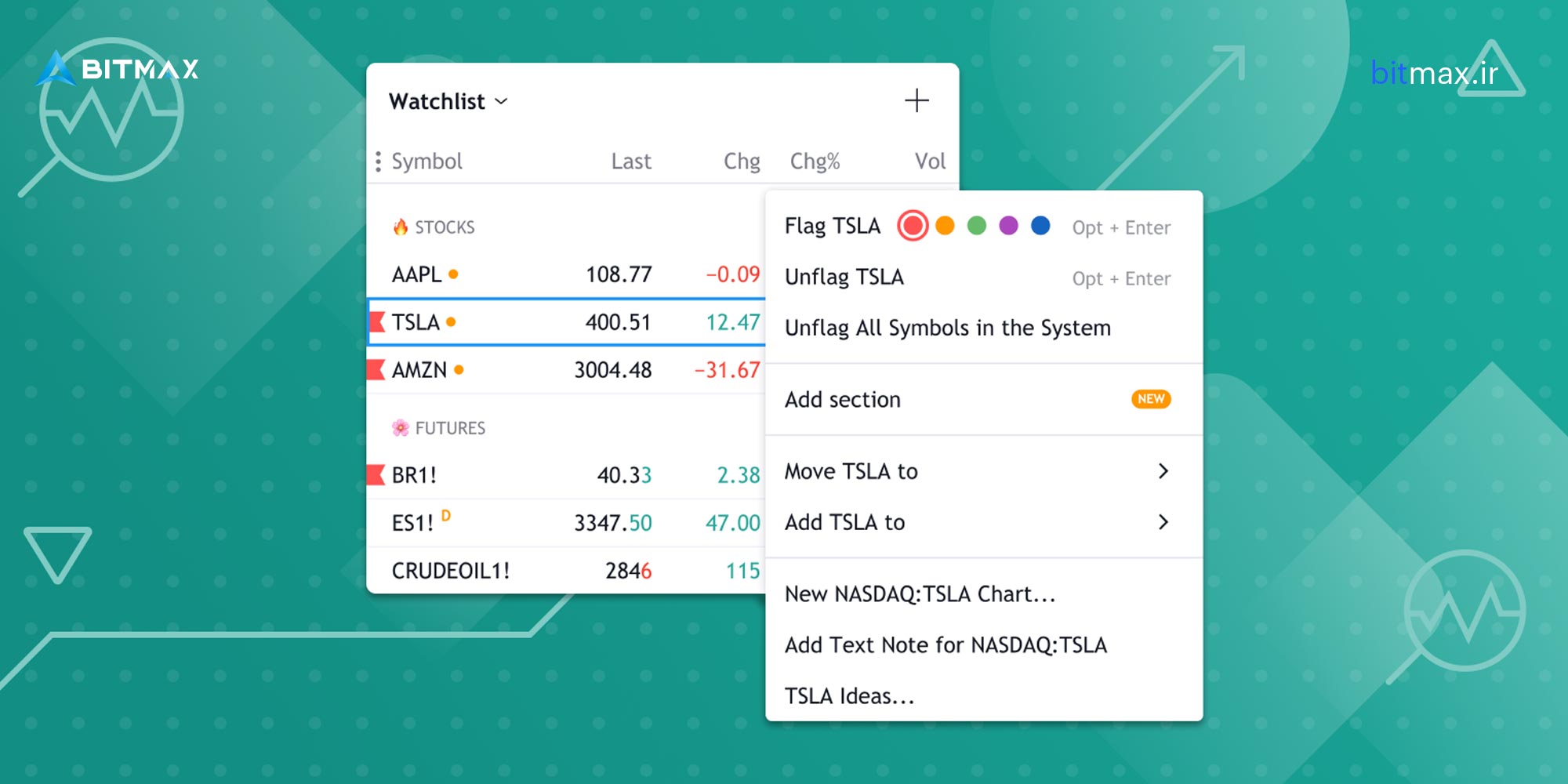Screen dimensions: 1568x784
Task: Select the TSLA symbol name
Action: point(416,322)
